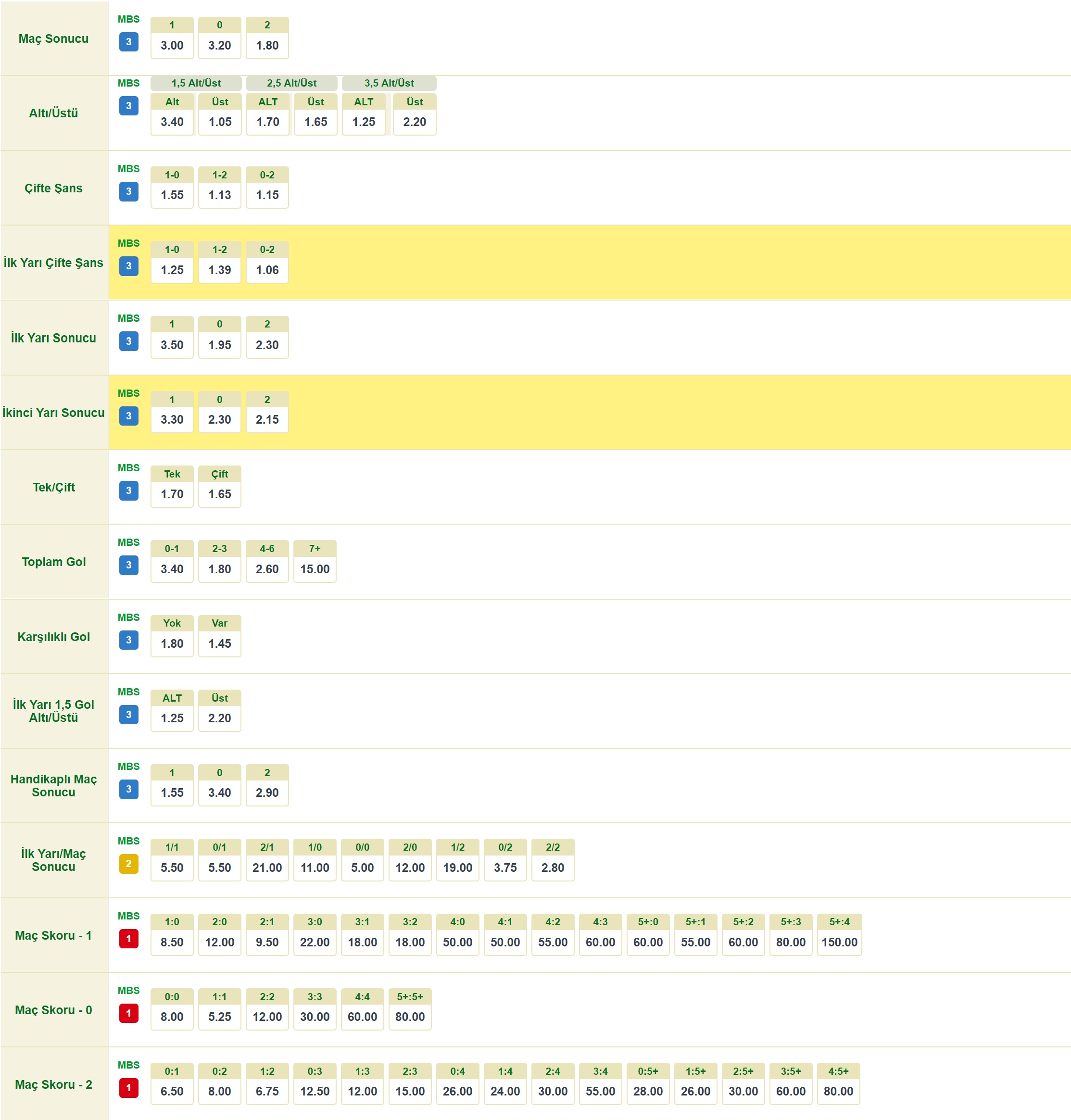The image size is (1071, 1120).
Task: Click the yellow MBS 2 badge for İlk Yarı/Maç Sonucu
Action: coord(128,864)
